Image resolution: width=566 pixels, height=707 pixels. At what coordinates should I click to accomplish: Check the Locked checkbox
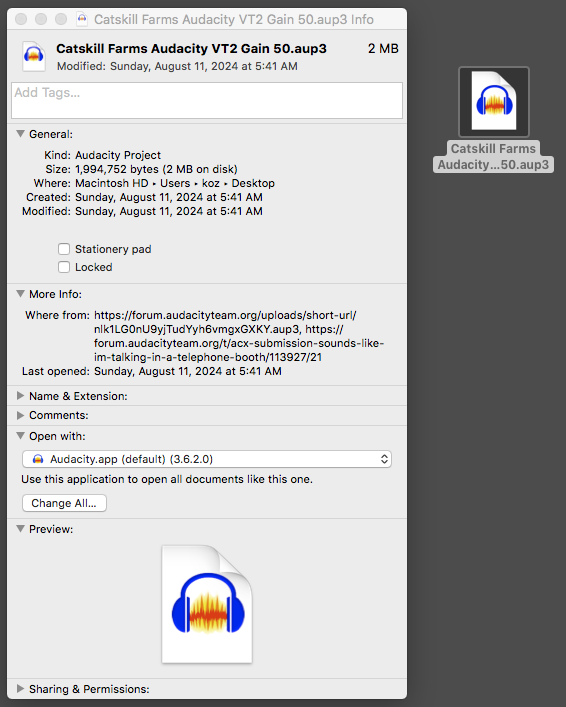coord(64,267)
